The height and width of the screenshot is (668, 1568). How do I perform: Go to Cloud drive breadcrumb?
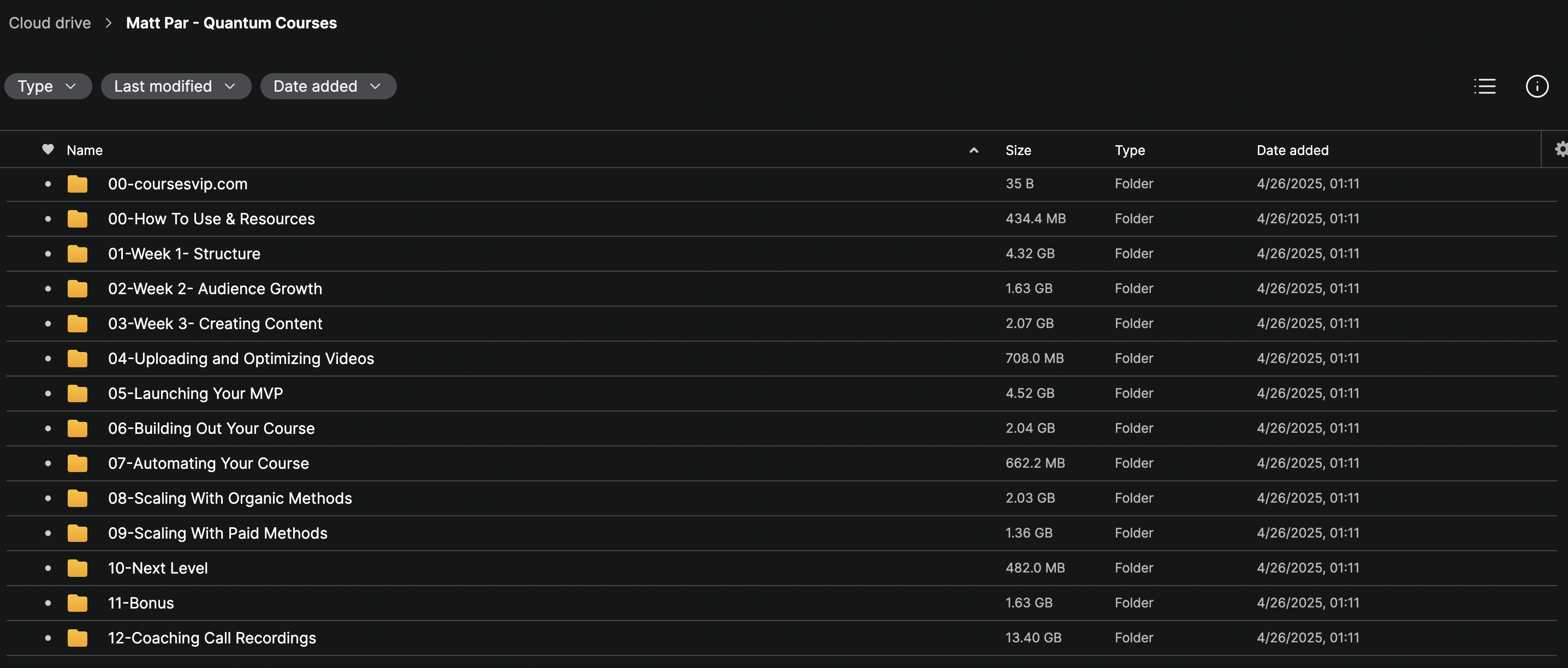pos(50,23)
